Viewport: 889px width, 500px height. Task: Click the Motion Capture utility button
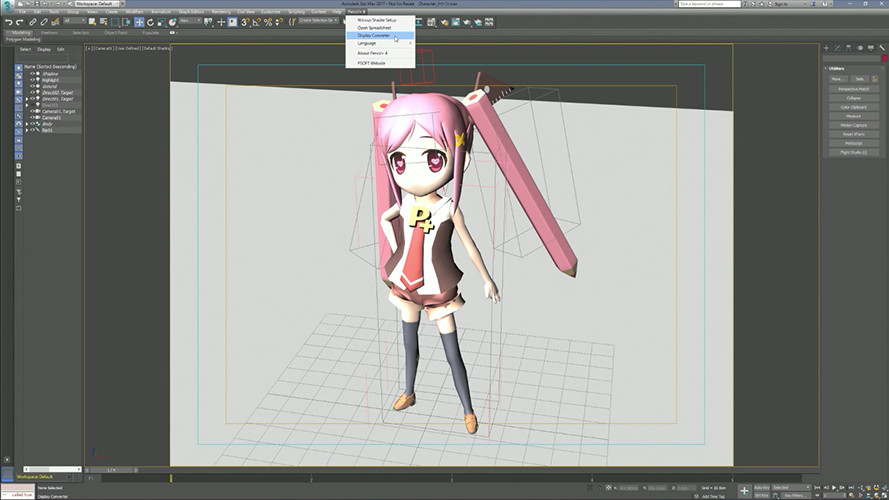click(x=853, y=125)
